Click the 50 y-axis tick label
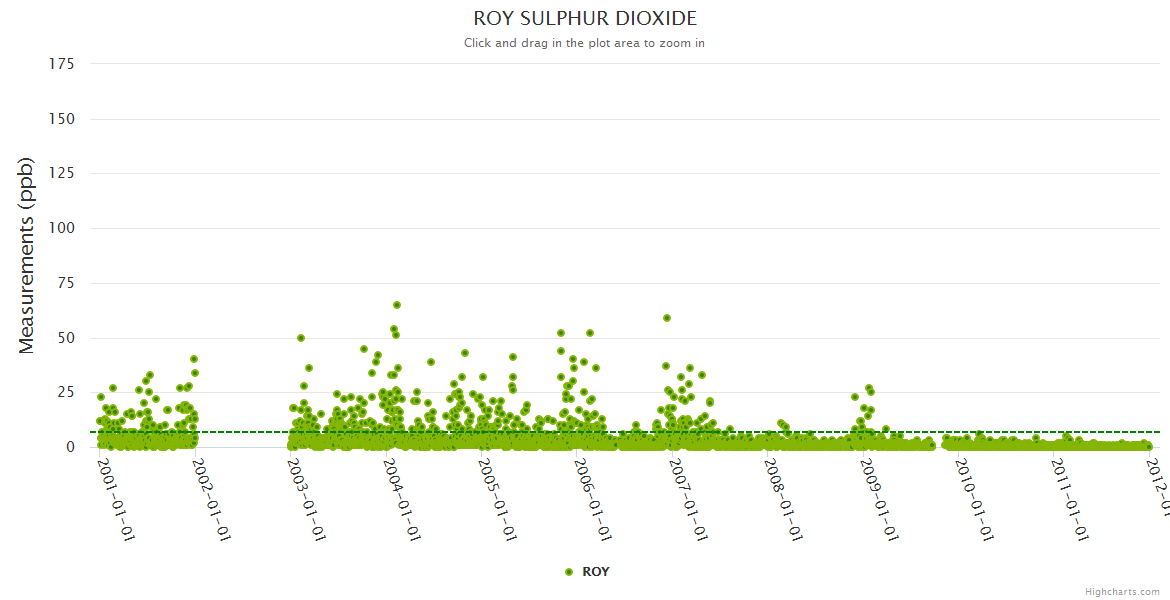This screenshot has height=600, width=1170. [65, 338]
